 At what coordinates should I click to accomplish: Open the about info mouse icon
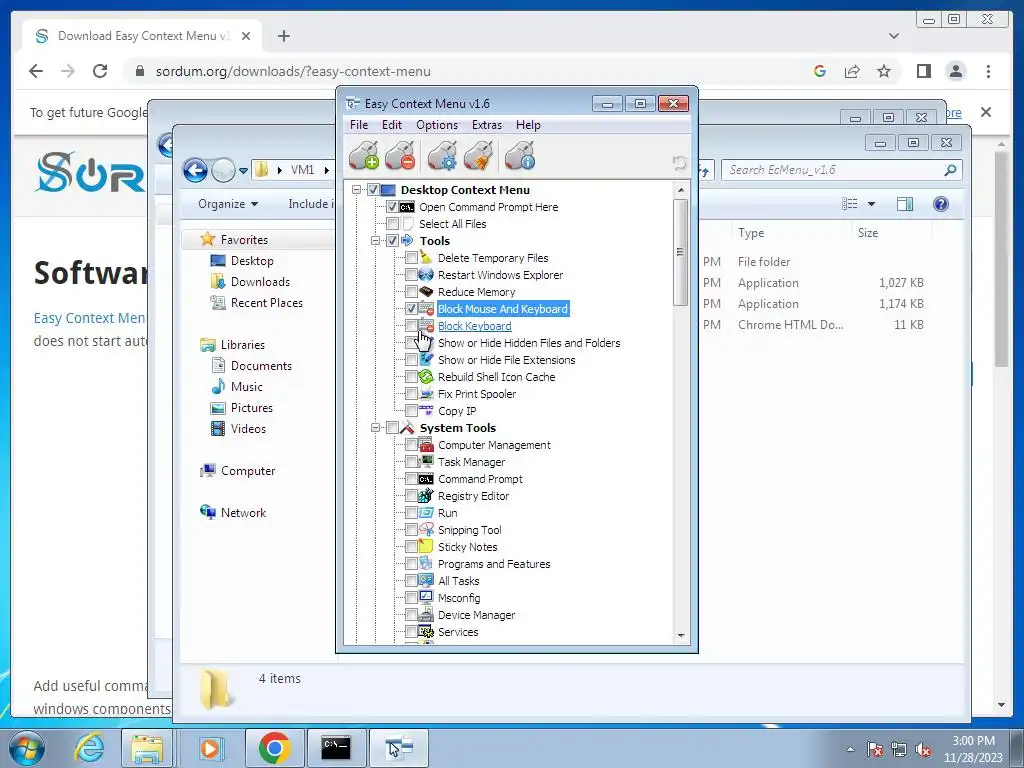coord(520,155)
